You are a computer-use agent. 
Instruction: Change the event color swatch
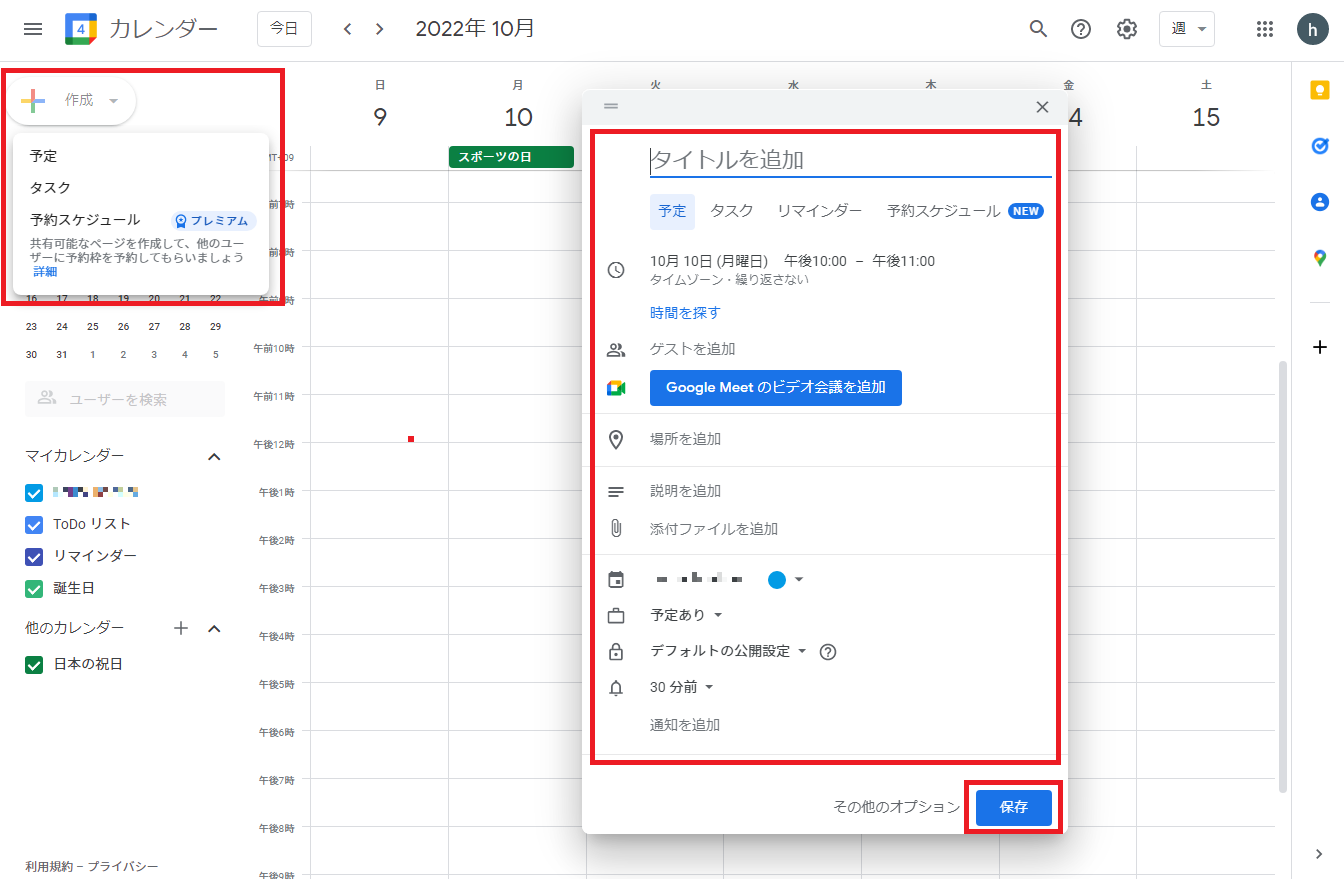(x=785, y=580)
